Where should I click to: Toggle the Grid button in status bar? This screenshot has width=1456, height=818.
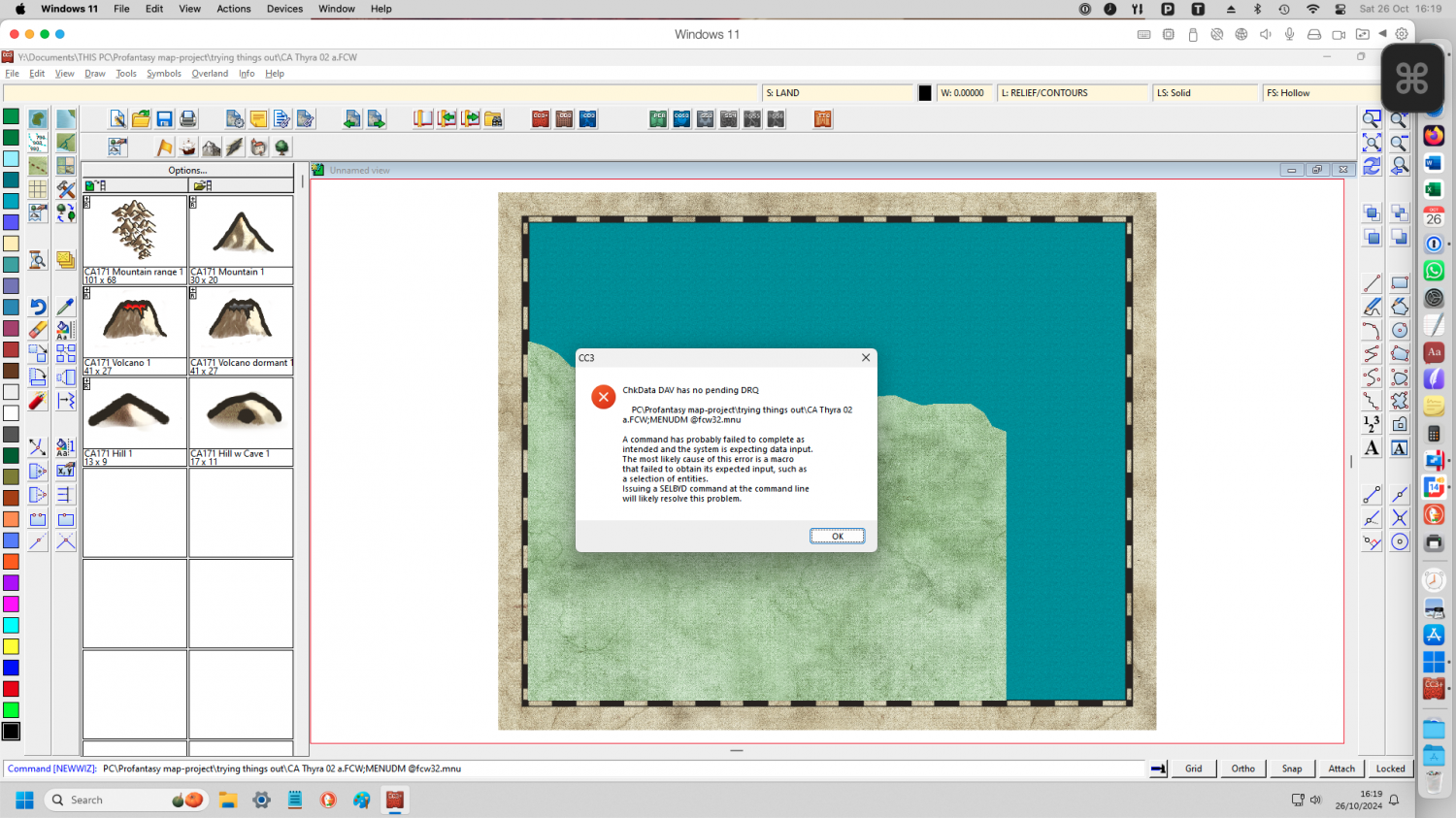(x=1193, y=769)
